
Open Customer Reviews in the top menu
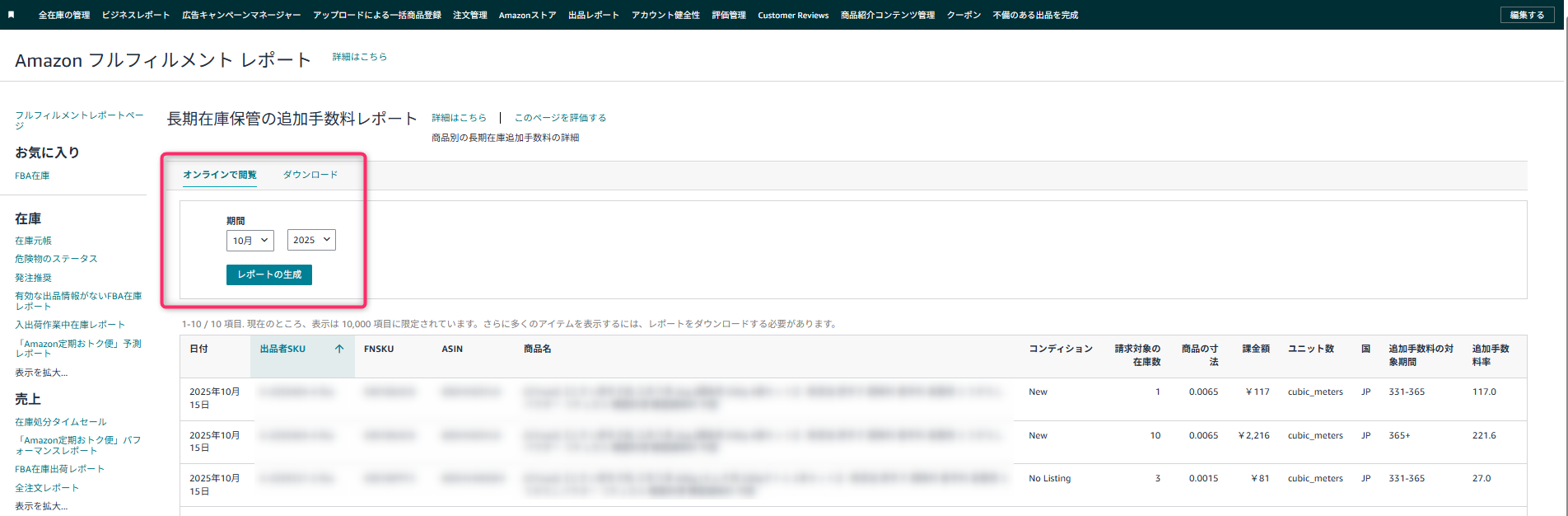pyautogui.click(x=793, y=15)
